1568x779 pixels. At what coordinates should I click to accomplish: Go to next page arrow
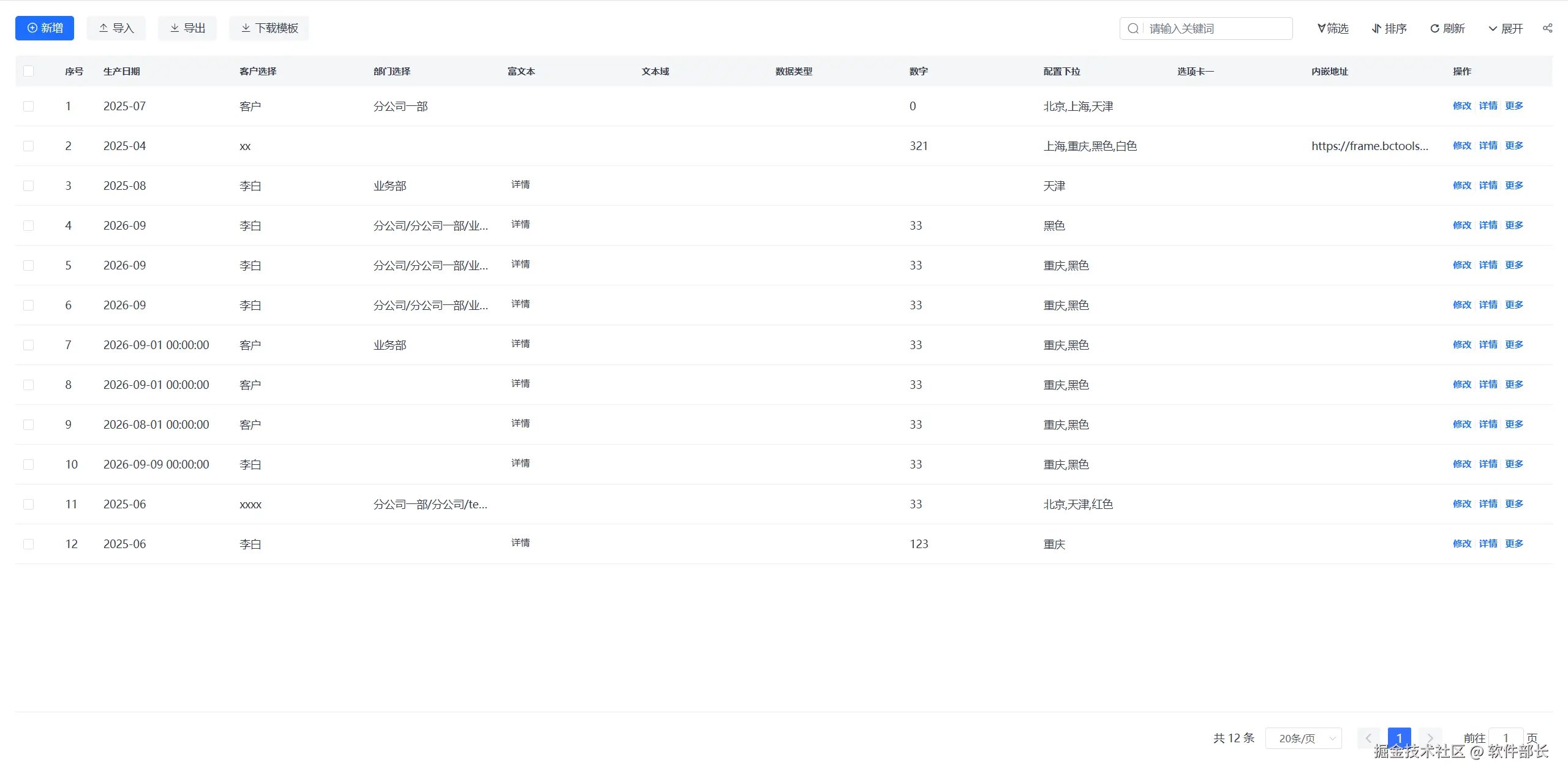click(x=1430, y=738)
